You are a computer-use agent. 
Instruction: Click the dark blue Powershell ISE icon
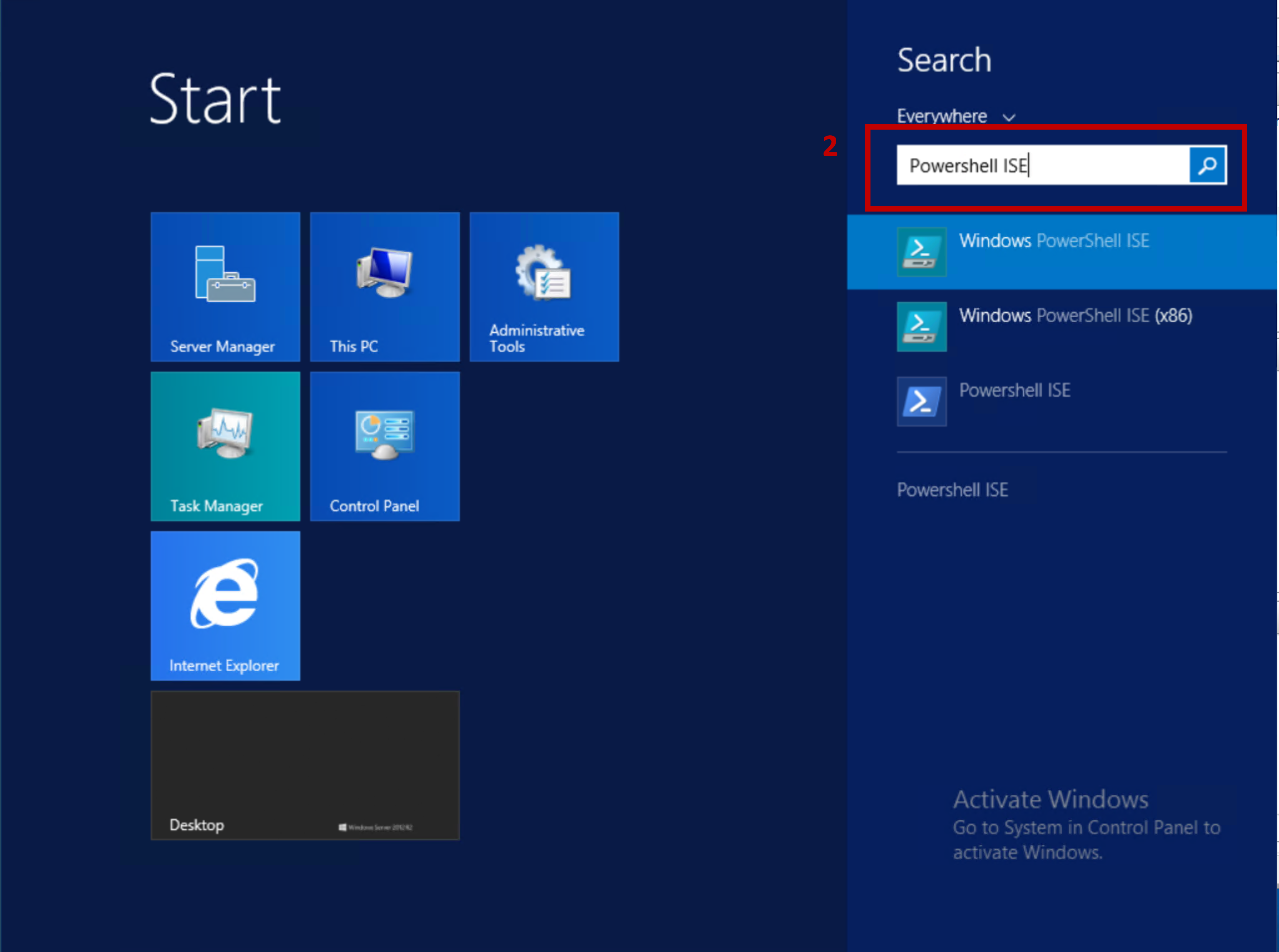click(x=922, y=402)
